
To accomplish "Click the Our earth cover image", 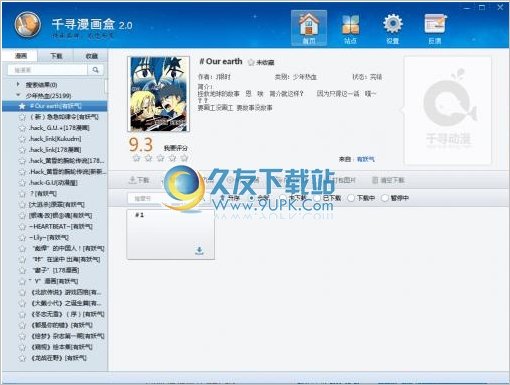I will coord(158,94).
